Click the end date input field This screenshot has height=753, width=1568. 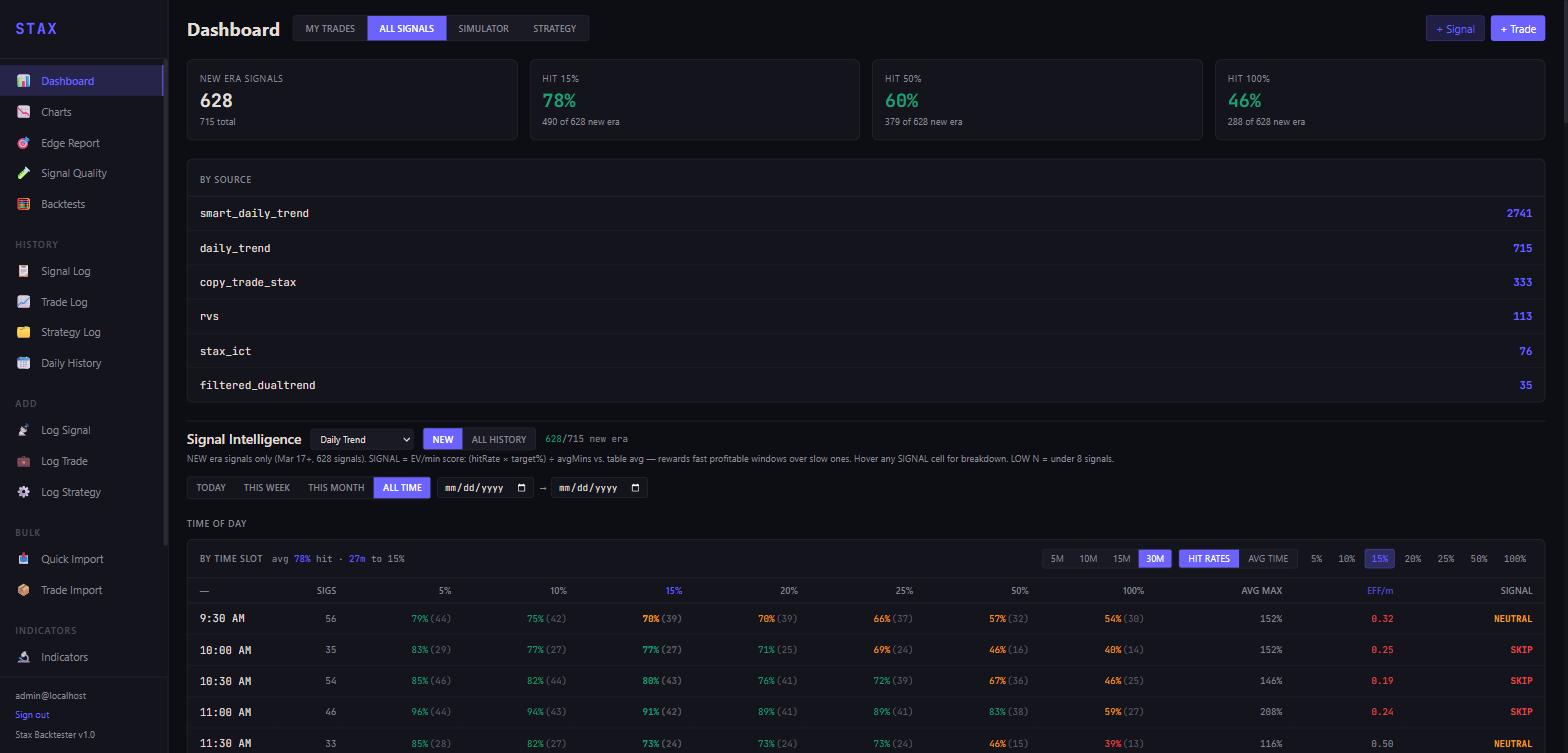pyautogui.click(x=599, y=488)
